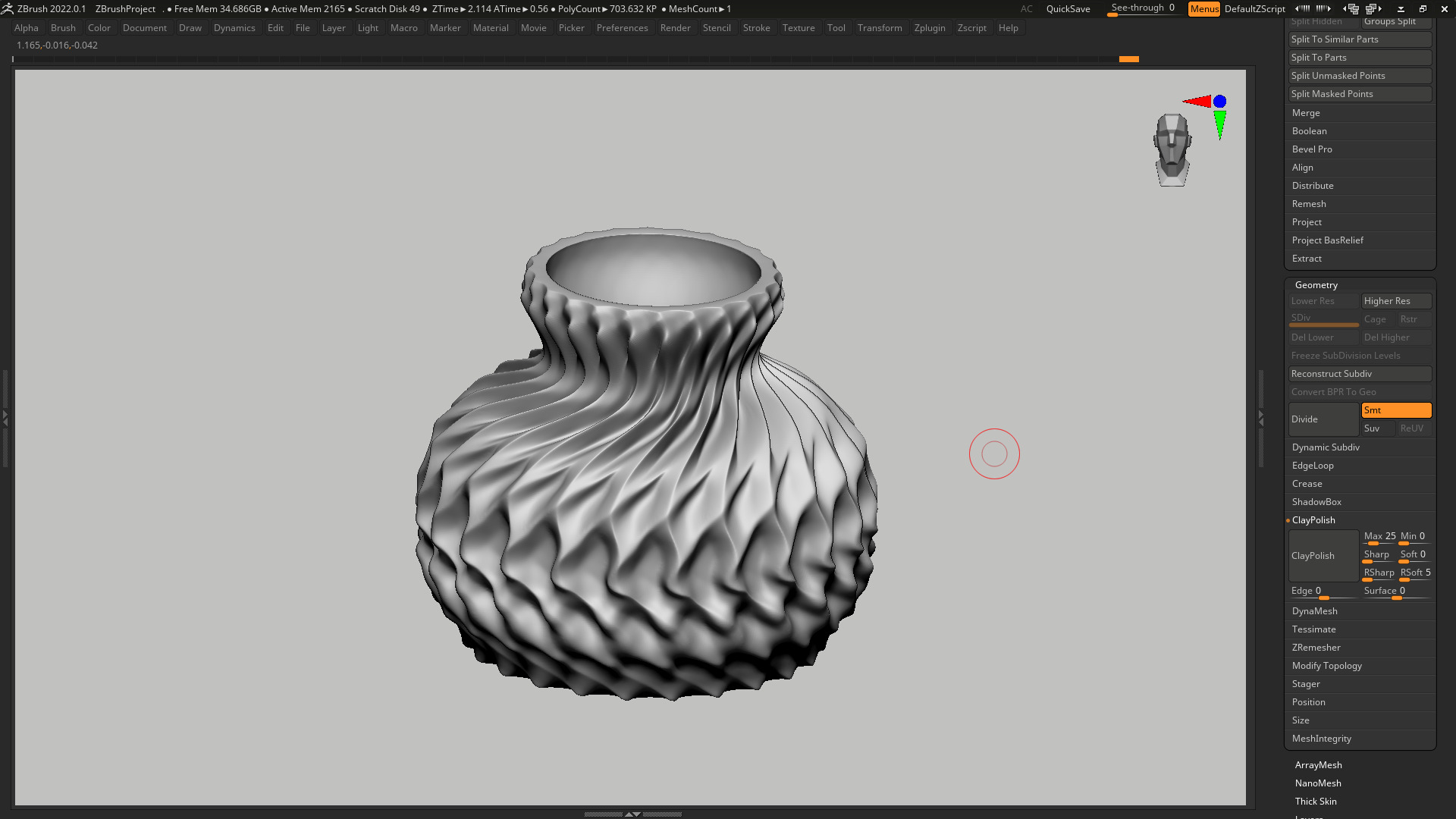Expand the DynaMesh section
Image resolution: width=1456 pixels, height=819 pixels.
[x=1314, y=611]
